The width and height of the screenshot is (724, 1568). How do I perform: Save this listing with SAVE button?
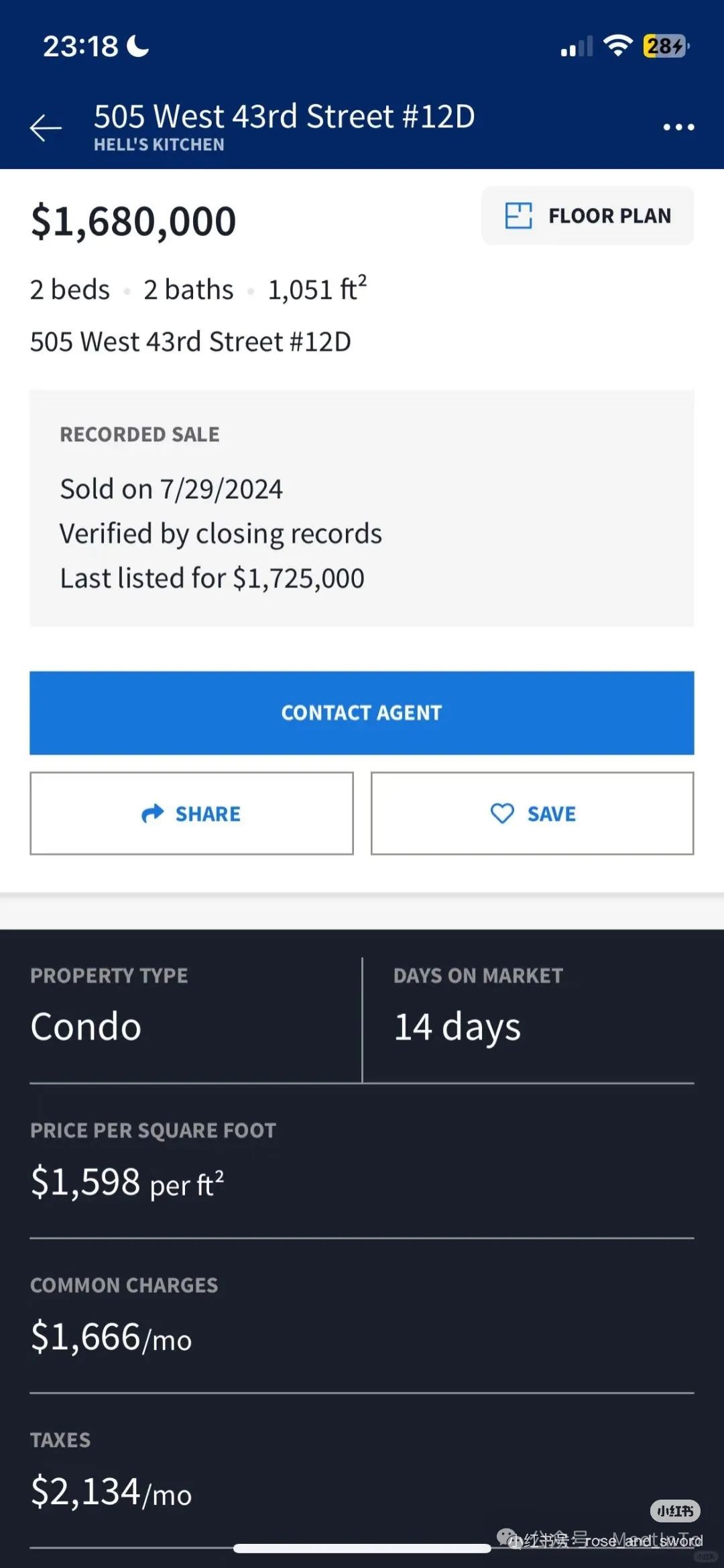pyautogui.click(x=532, y=814)
